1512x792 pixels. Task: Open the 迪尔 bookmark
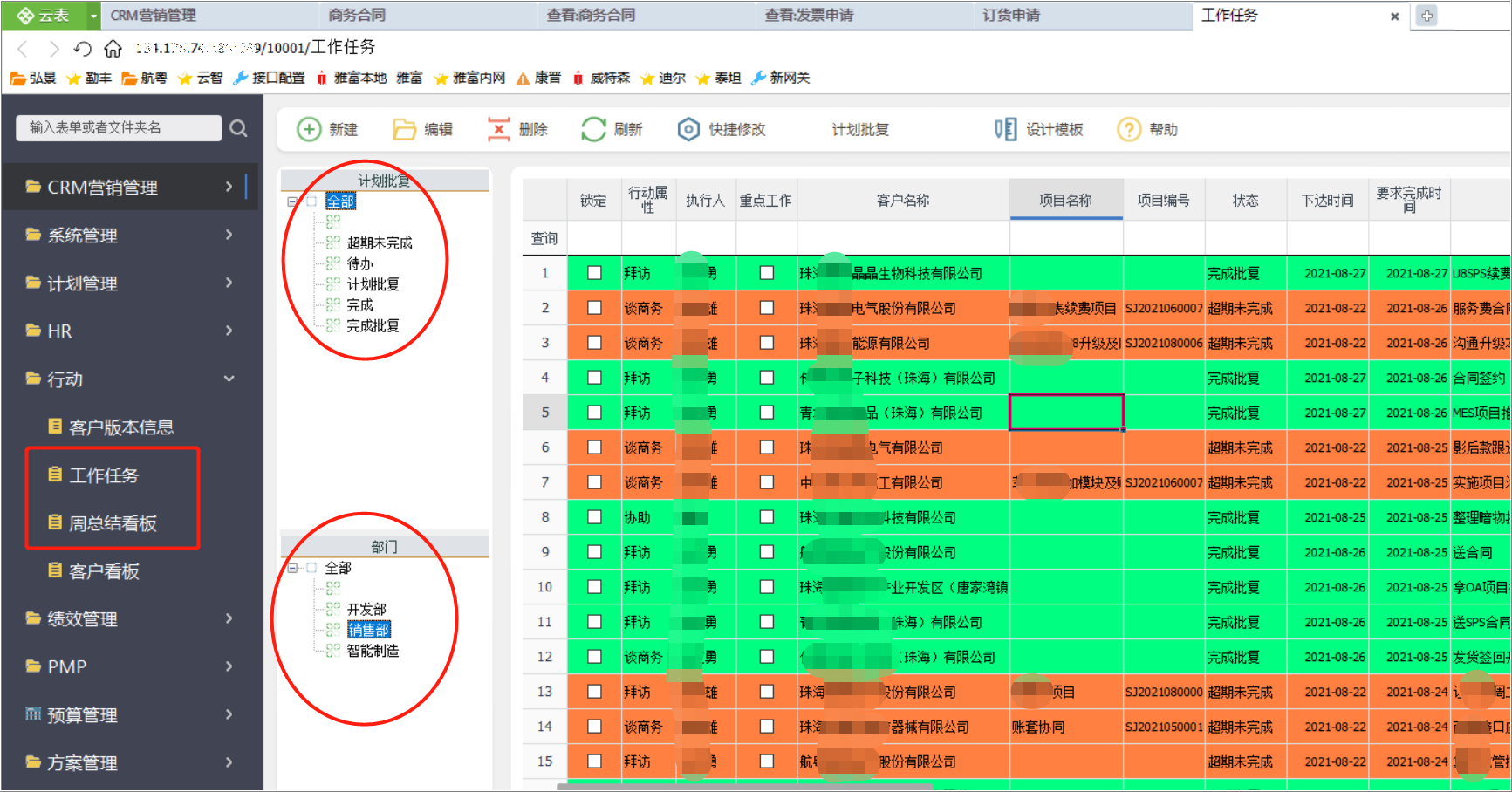(x=663, y=78)
